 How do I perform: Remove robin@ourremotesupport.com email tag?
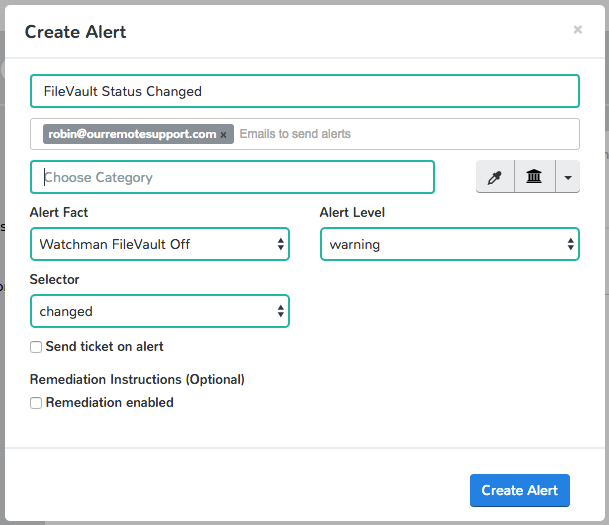(224, 135)
